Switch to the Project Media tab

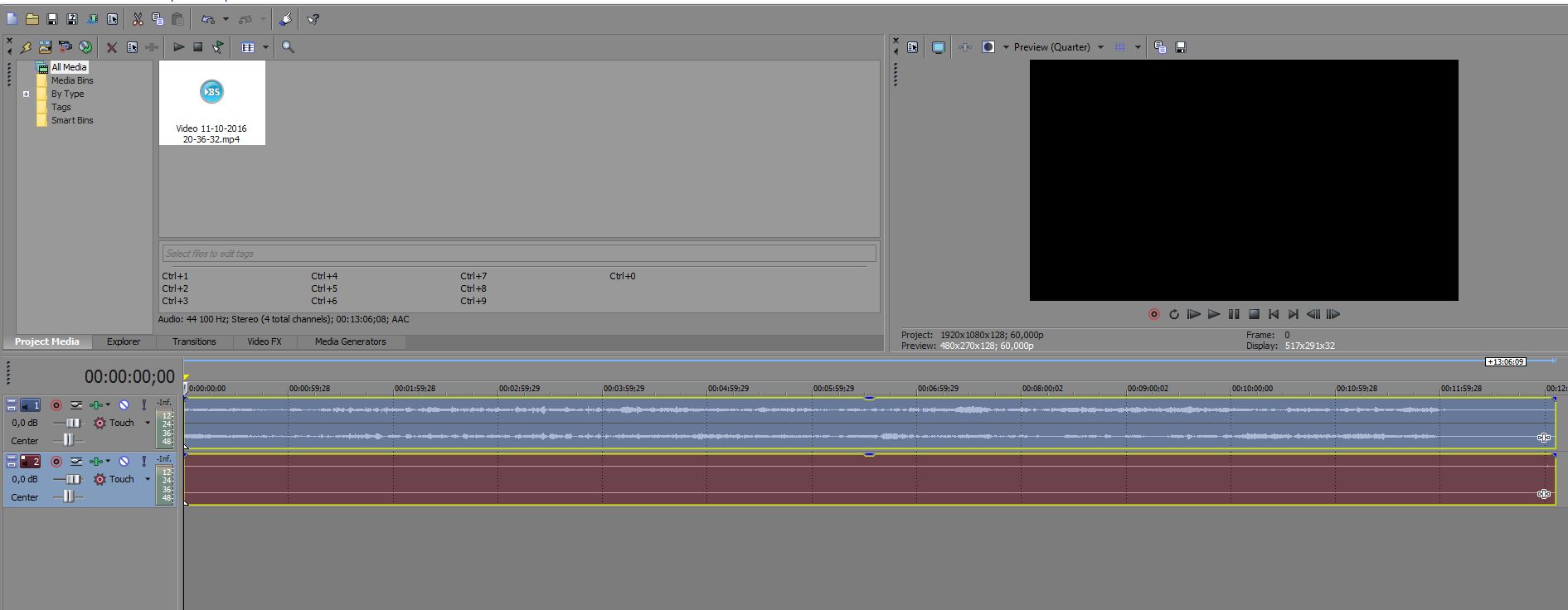point(46,341)
